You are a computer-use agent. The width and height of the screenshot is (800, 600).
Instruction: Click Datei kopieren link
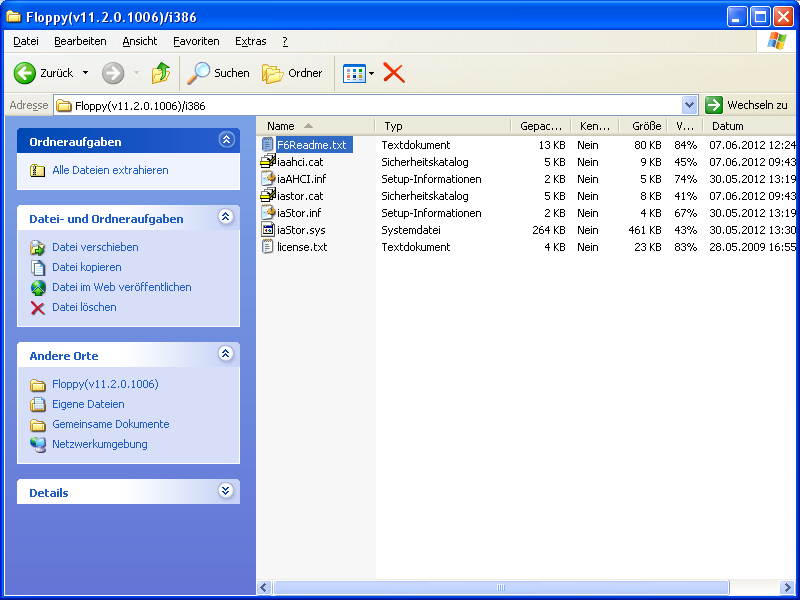87,267
